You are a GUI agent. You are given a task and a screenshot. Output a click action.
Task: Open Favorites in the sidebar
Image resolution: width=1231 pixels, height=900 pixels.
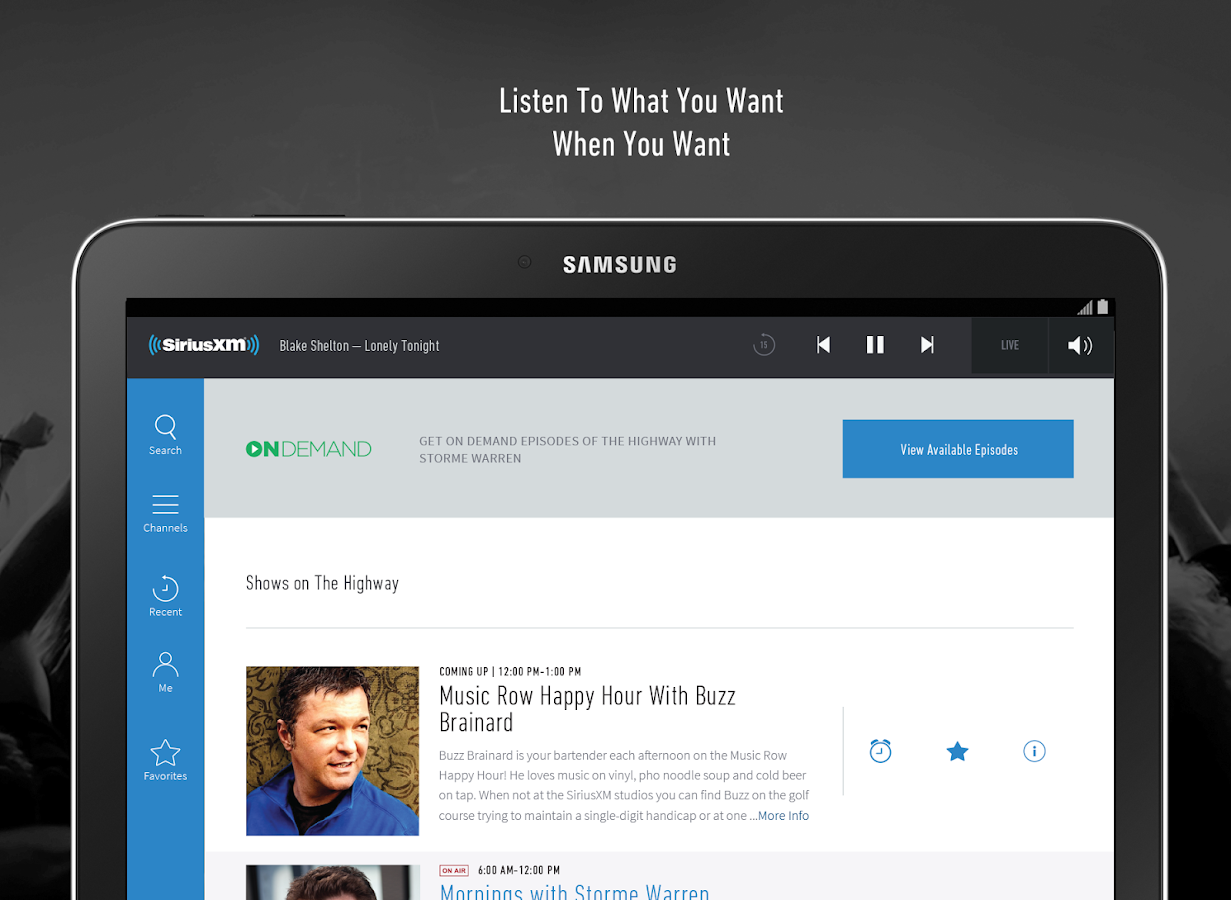point(165,760)
